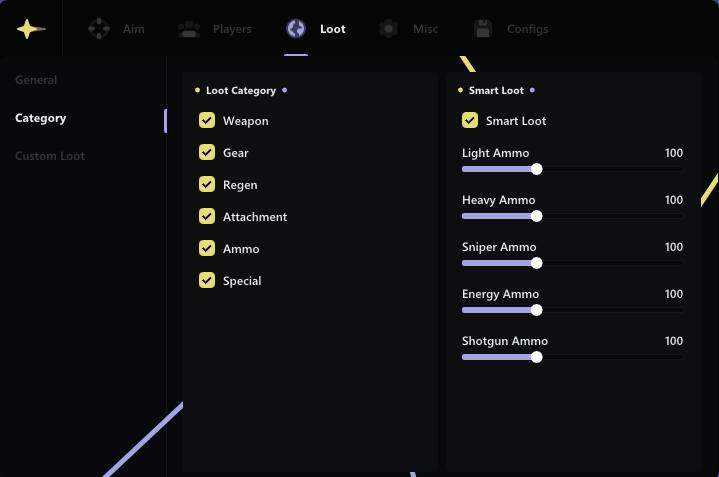Viewport: 719px width, 477px height.
Task: Disable the Regen checkbox
Action: [x=207, y=184]
